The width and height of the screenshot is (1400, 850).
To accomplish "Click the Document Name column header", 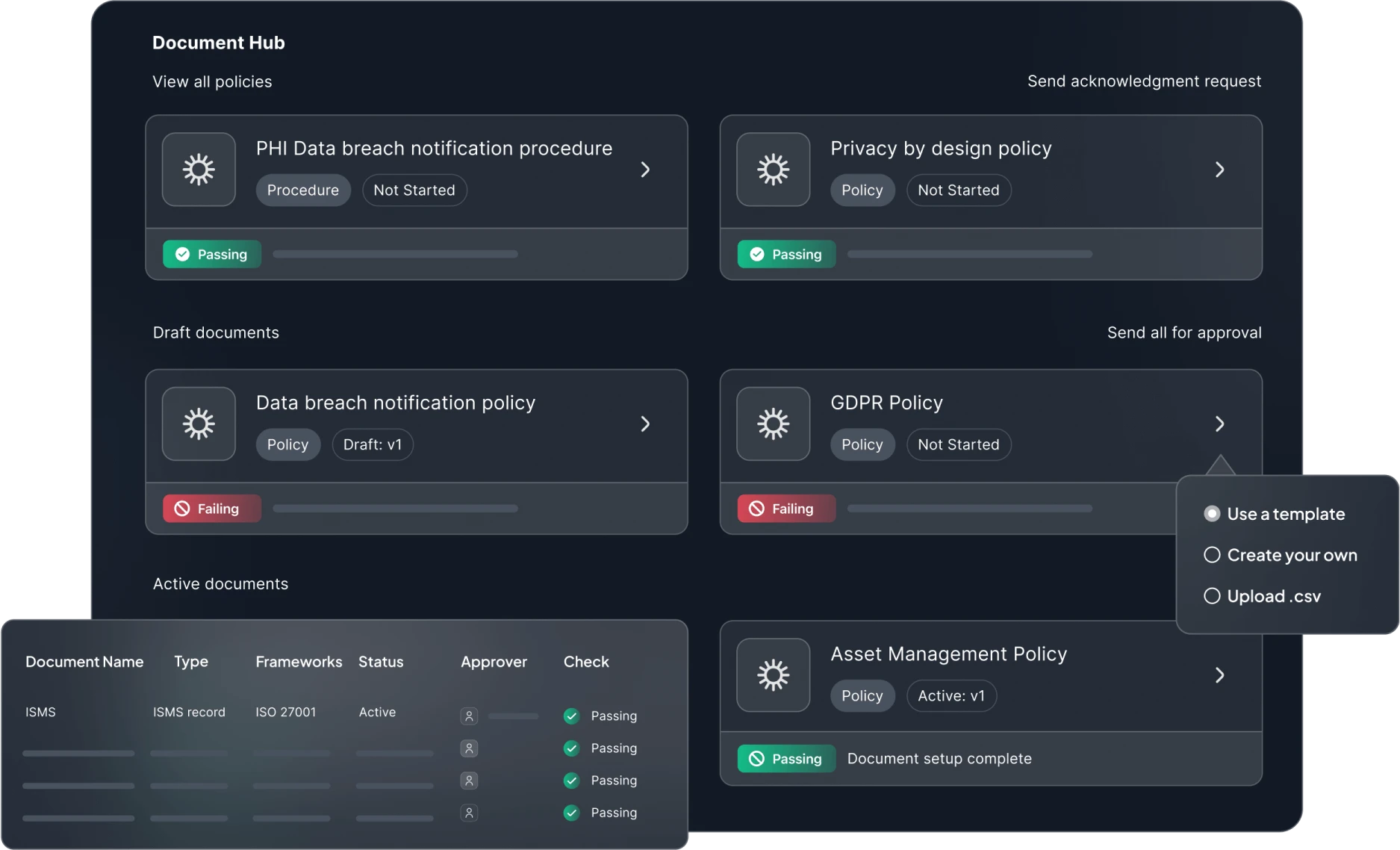I will point(84,662).
